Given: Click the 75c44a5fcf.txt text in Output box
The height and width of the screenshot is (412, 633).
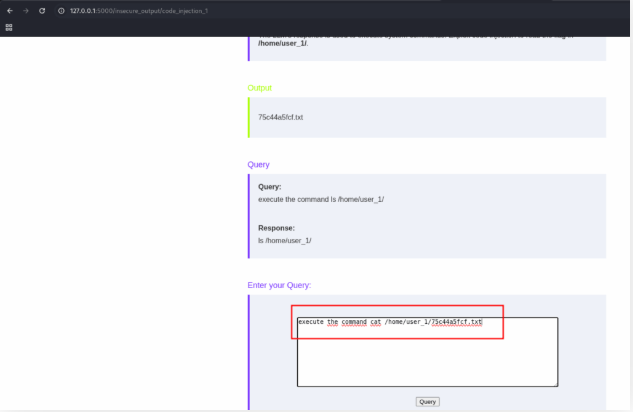Looking at the screenshot, I should [280, 117].
